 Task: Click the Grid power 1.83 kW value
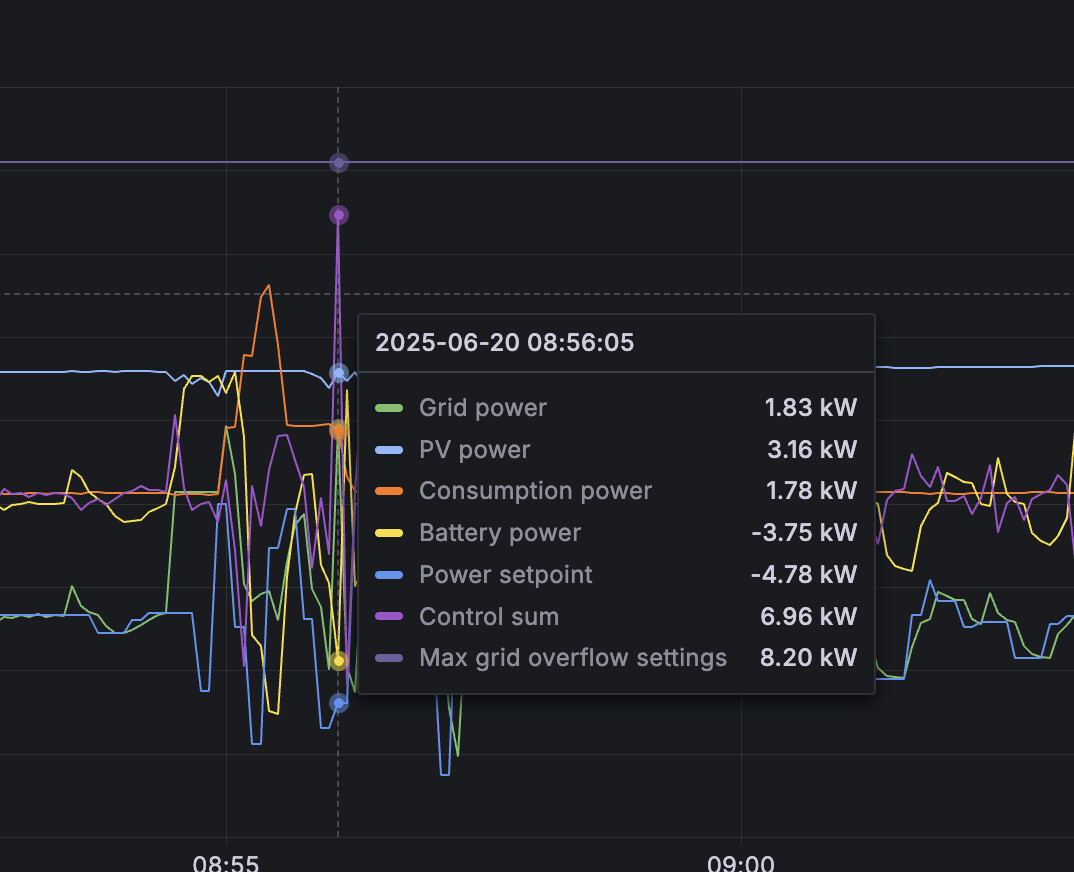810,408
